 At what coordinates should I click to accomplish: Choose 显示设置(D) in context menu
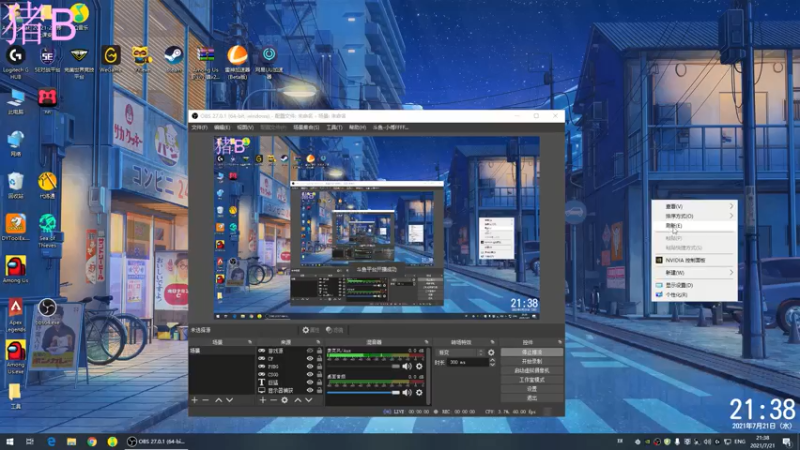pyautogui.click(x=694, y=285)
